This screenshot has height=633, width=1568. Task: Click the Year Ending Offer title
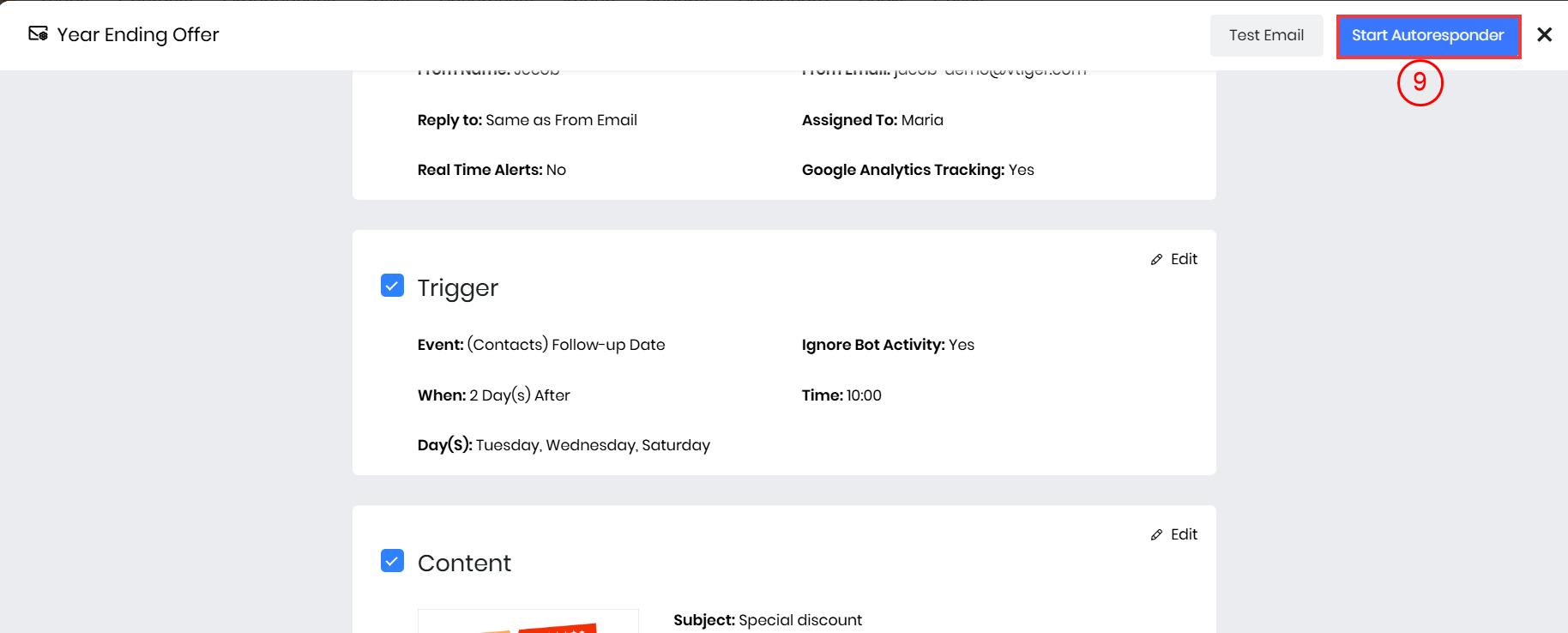(x=138, y=35)
